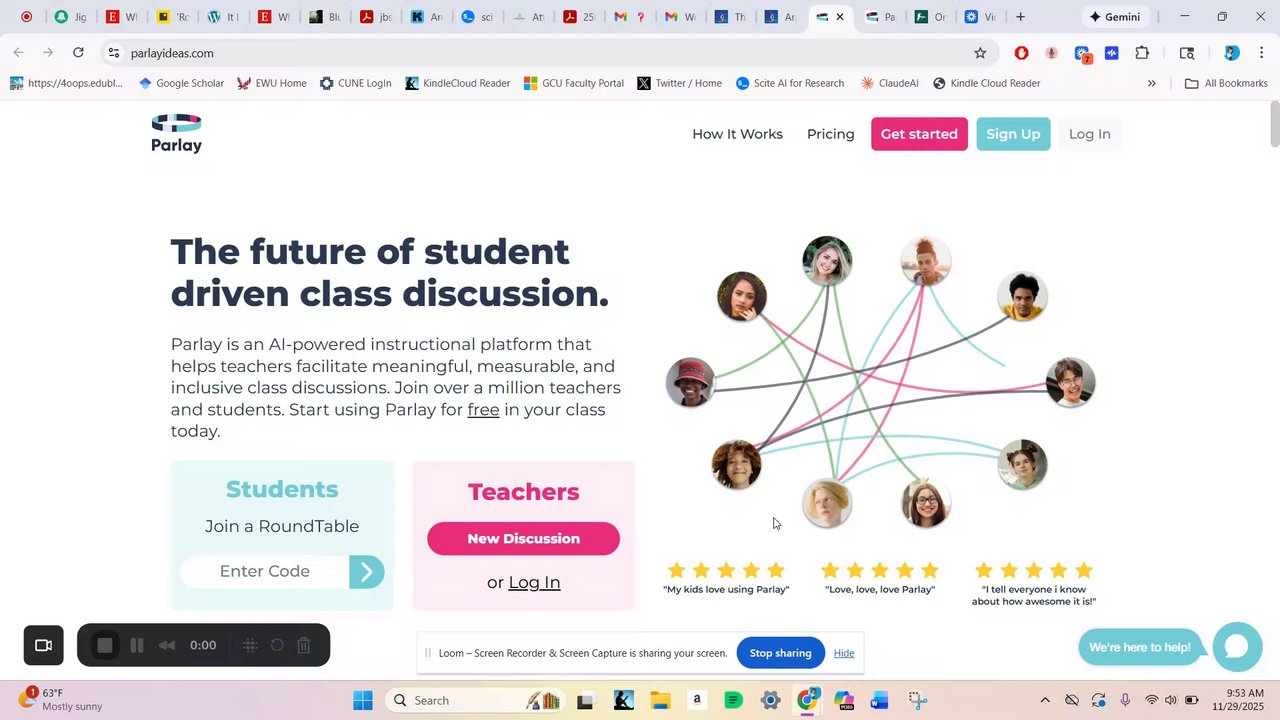Open the Settings gear in the taskbar
This screenshot has height=720, width=1280.
tap(770, 700)
